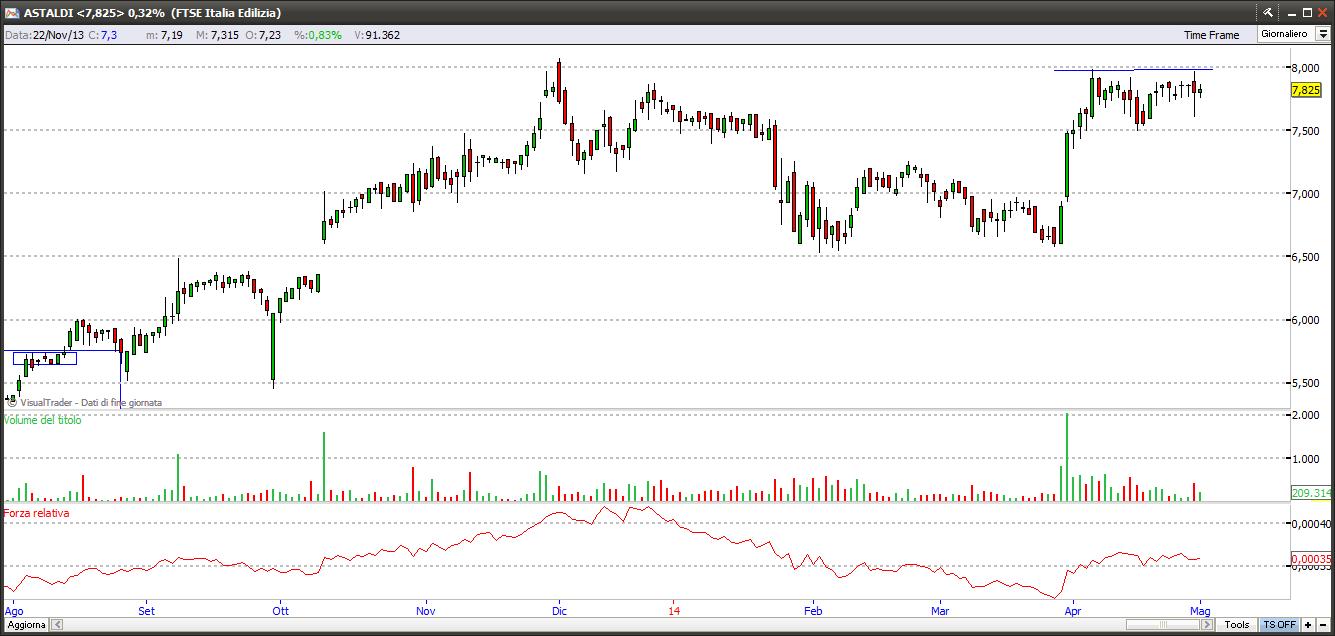Toggle the TS OFF button
Viewport: 1335px width, 636px height.
pos(1279,625)
